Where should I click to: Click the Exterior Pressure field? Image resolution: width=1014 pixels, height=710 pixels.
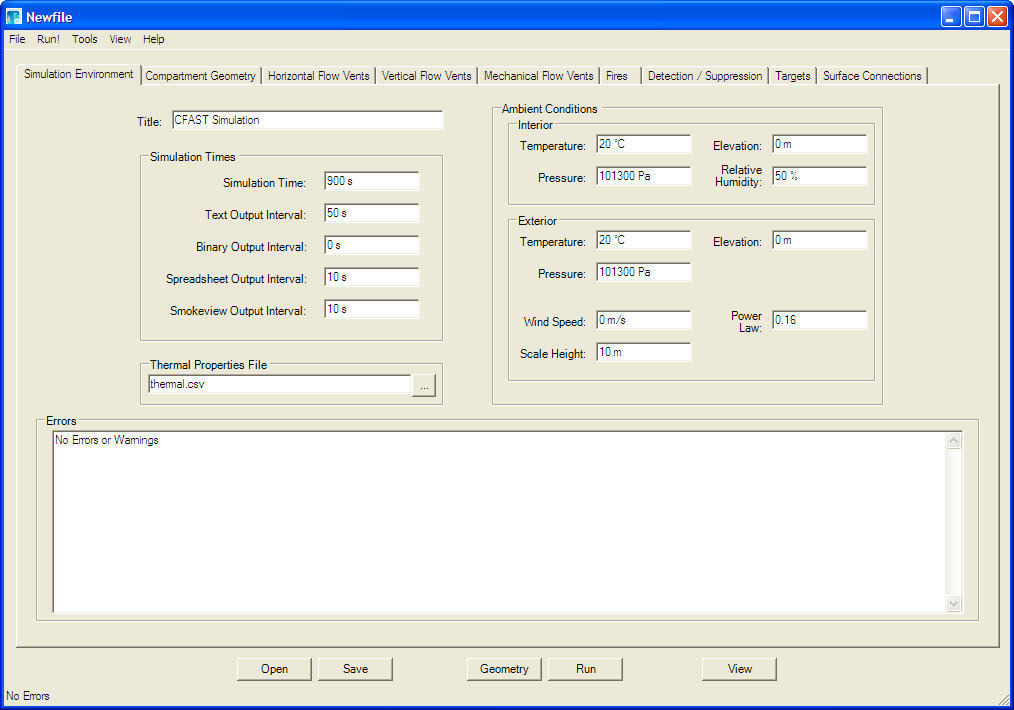[643, 272]
